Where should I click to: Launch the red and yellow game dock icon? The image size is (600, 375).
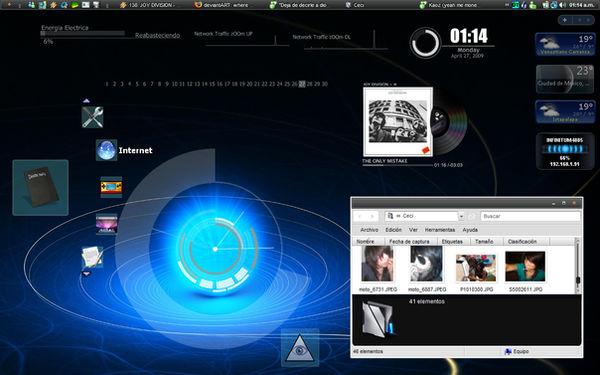111,187
